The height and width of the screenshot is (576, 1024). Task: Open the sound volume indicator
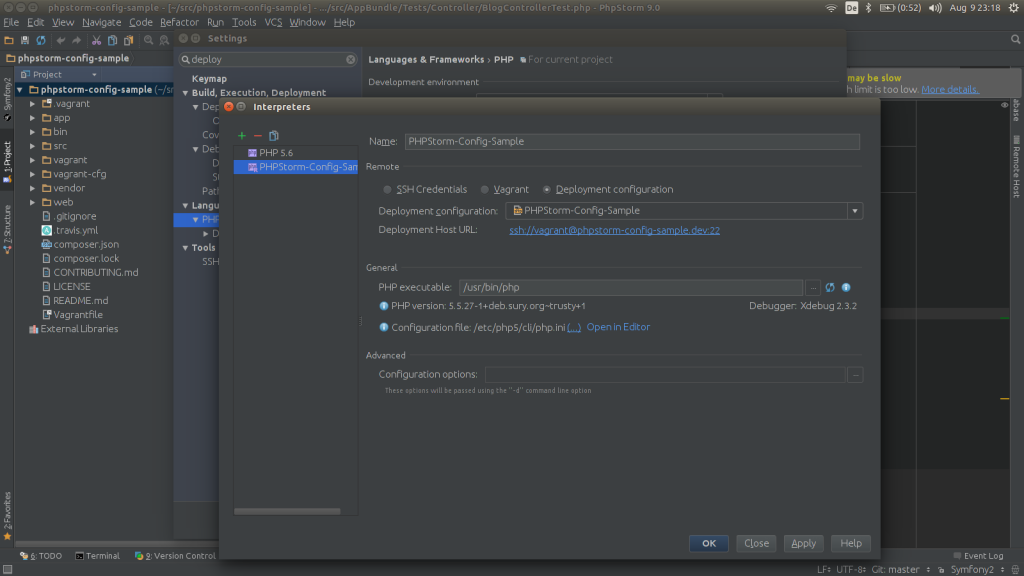(x=935, y=8)
